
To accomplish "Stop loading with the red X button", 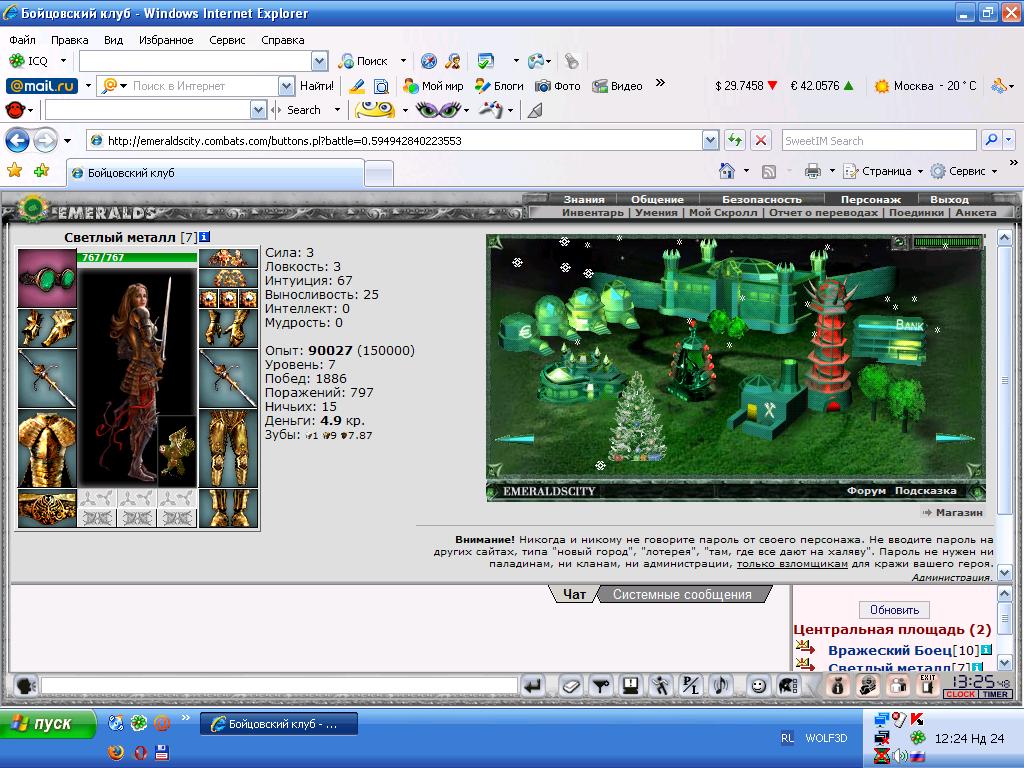I will tap(760, 140).
